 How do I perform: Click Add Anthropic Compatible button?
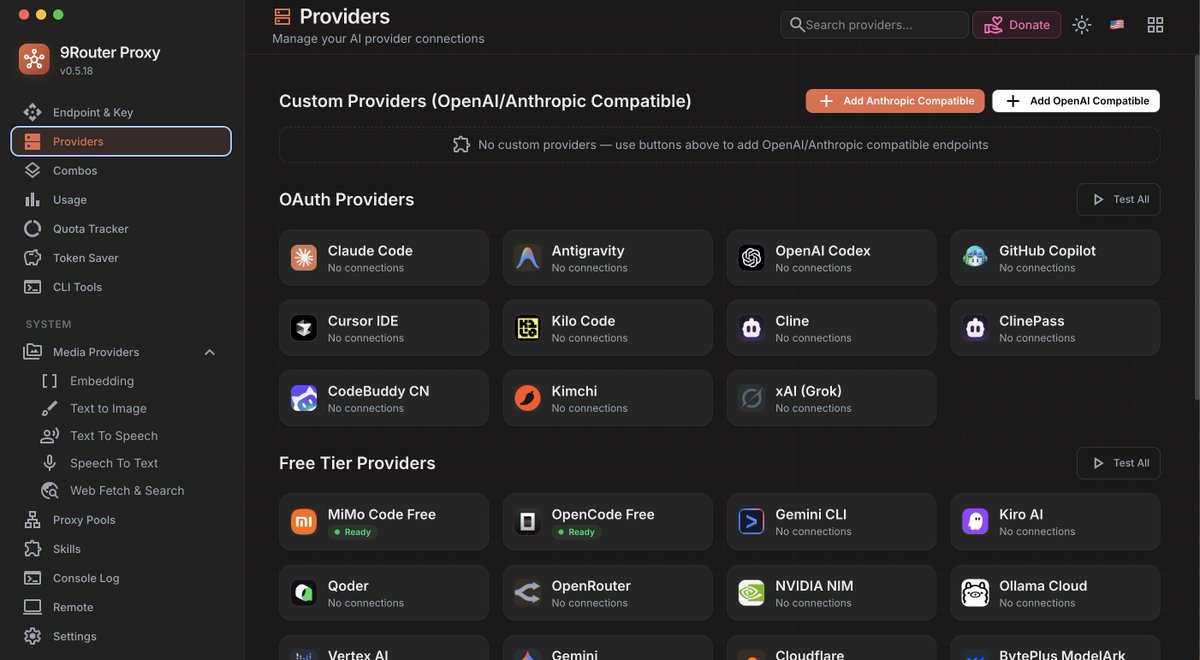pyautogui.click(x=895, y=101)
